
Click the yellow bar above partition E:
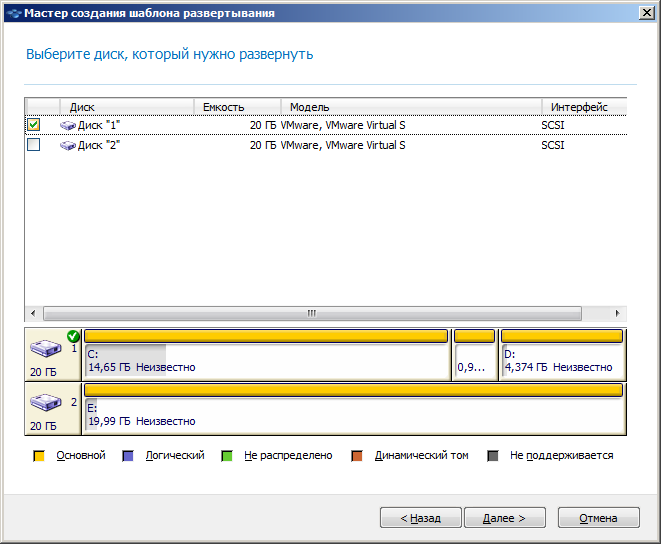(354, 390)
